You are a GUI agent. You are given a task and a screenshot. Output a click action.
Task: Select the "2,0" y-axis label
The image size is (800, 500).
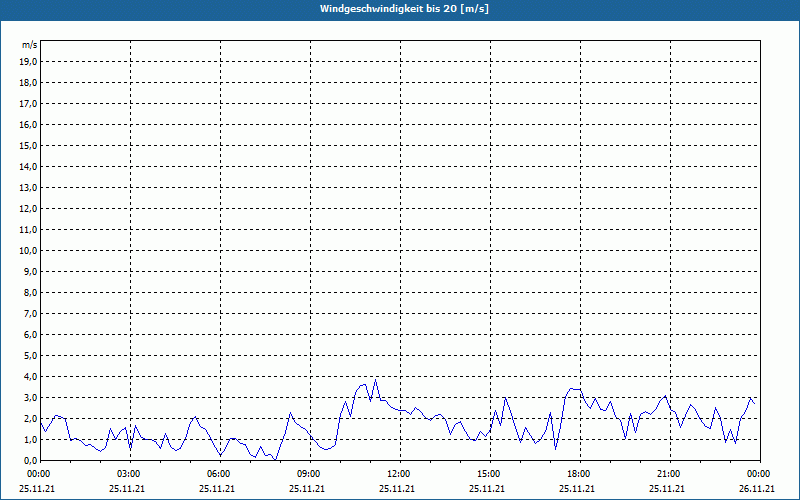coord(30,418)
